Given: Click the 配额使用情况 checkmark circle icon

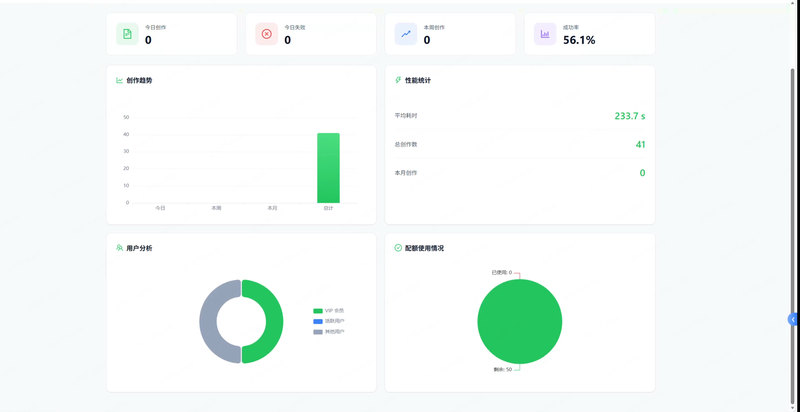Looking at the screenshot, I should pos(398,248).
